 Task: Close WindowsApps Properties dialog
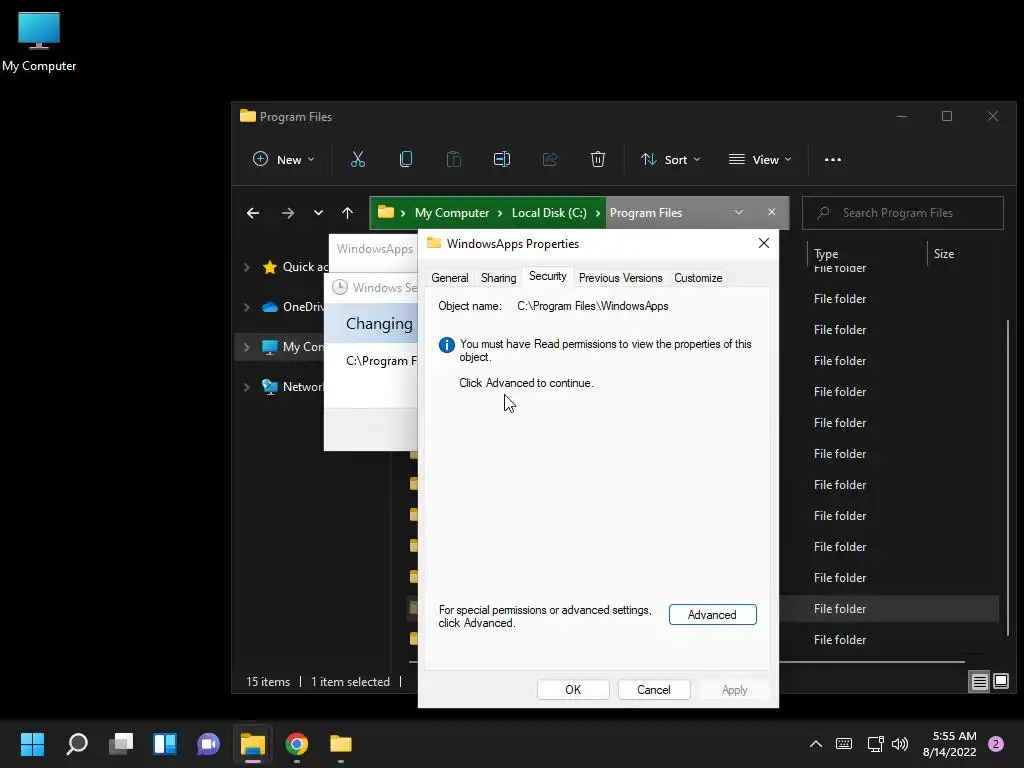click(x=763, y=244)
